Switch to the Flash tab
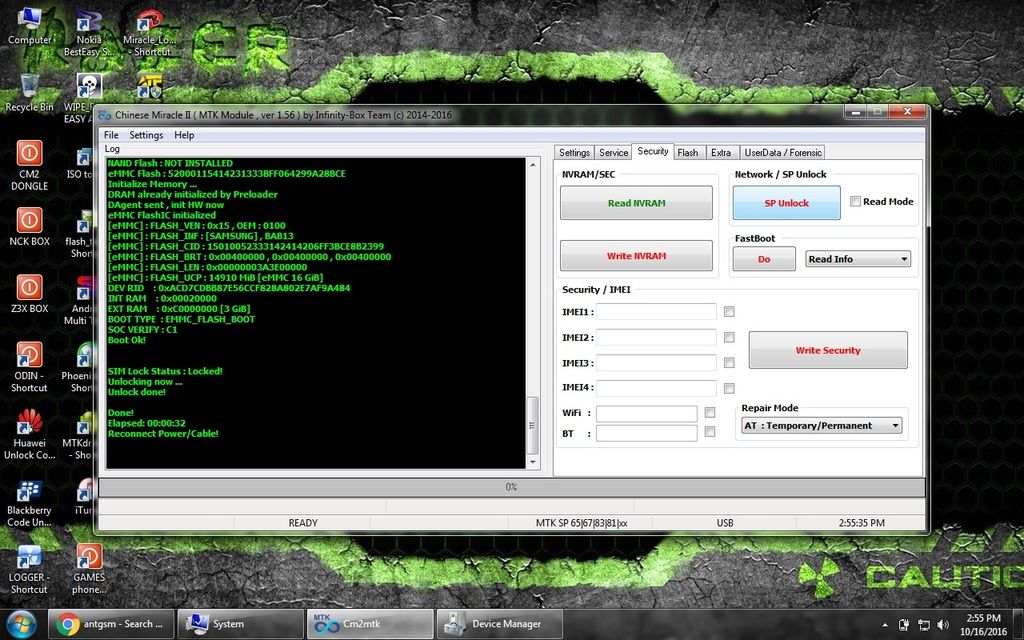This screenshot has width=1024, height=640. [687, 153]
